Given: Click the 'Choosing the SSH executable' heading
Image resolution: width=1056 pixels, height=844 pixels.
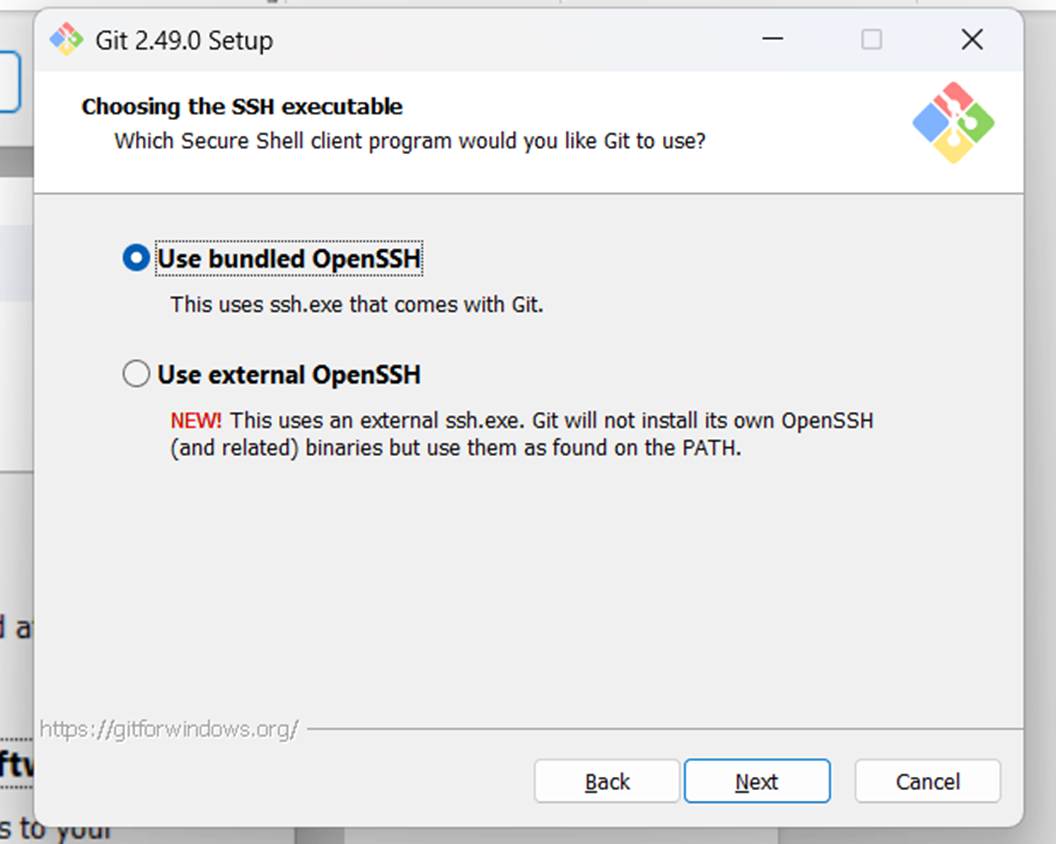Looking at the screenshot, I should 242,107.
